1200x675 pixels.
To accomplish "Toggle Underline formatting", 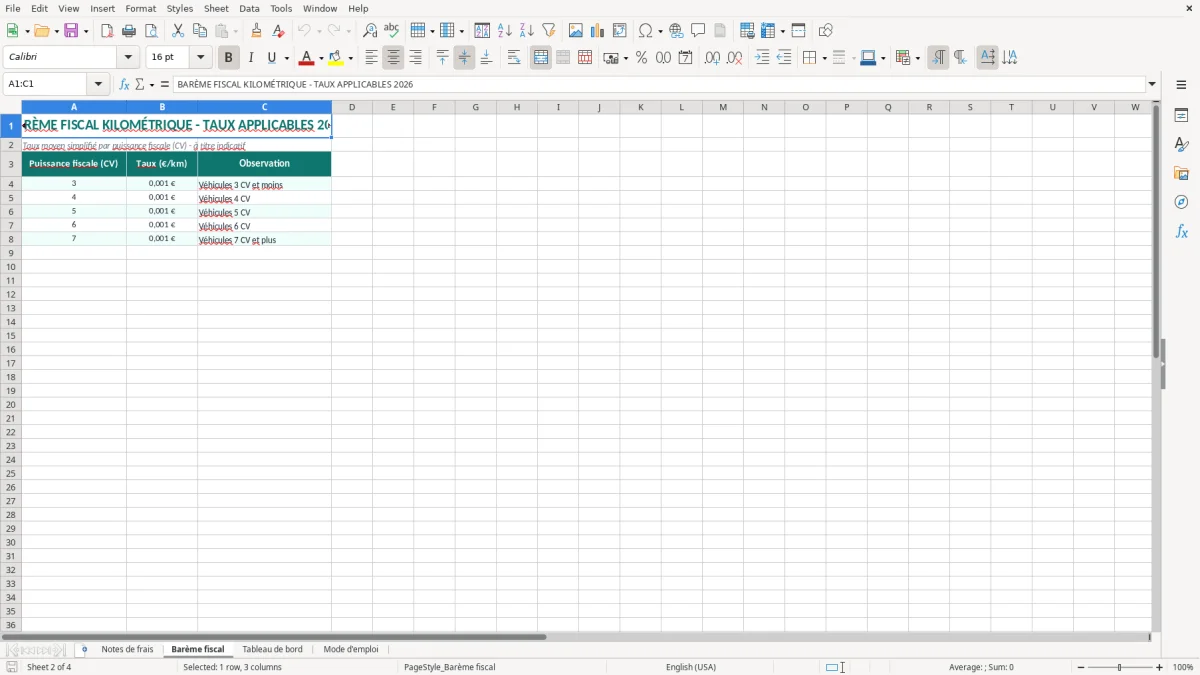I will [x=272, y=58].
